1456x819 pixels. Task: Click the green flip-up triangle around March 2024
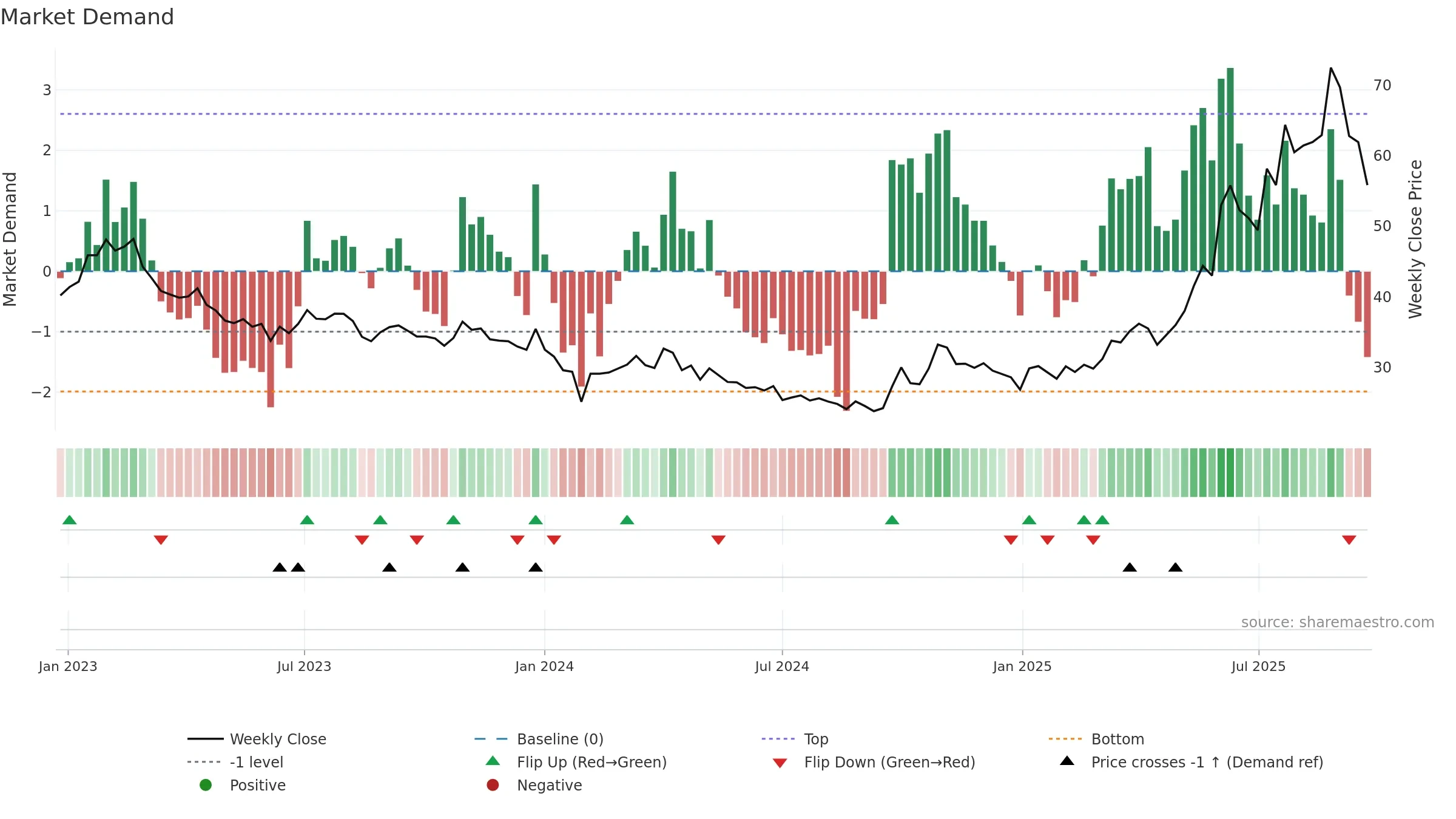click(627, 520)
